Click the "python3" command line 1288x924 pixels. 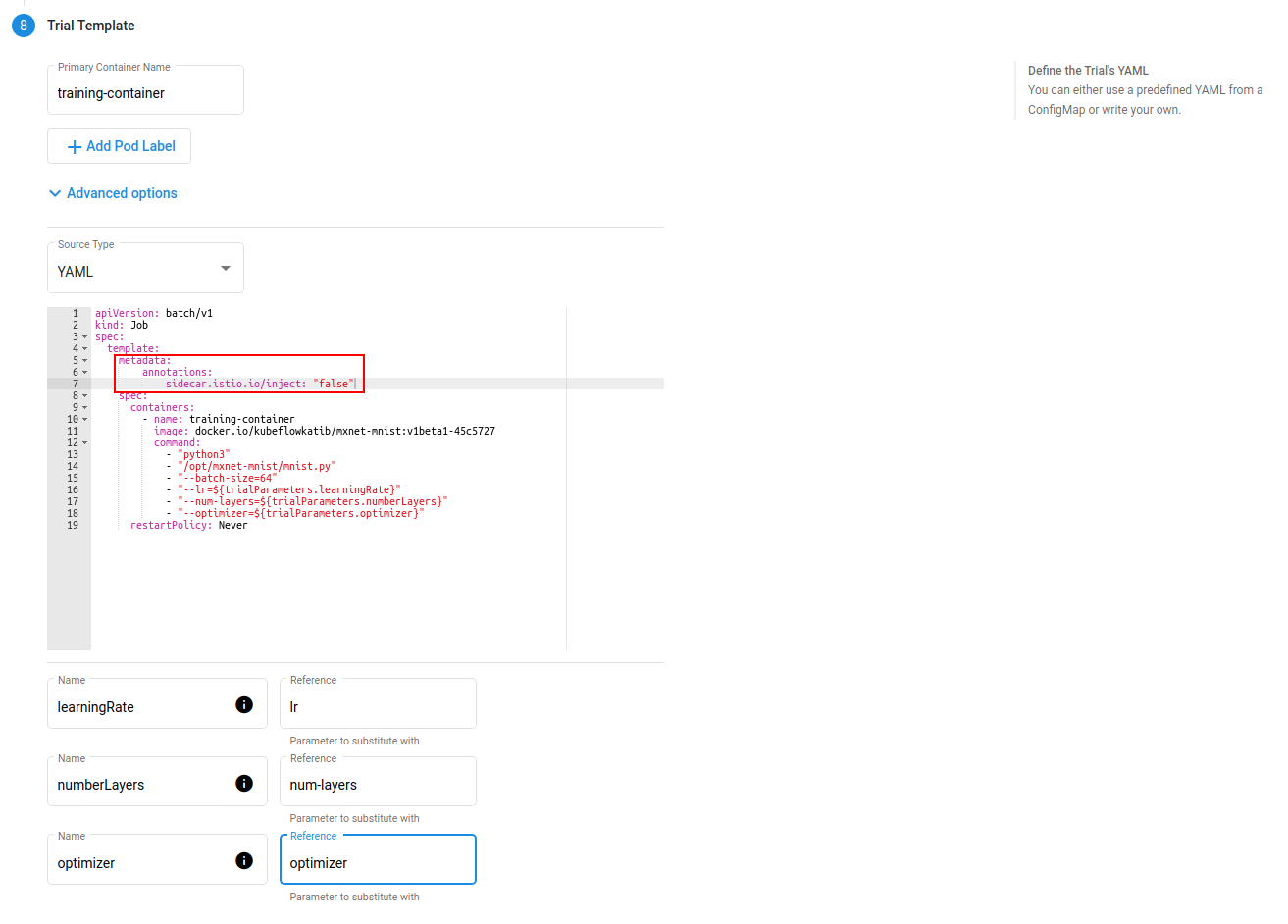(x=198, y=455)
